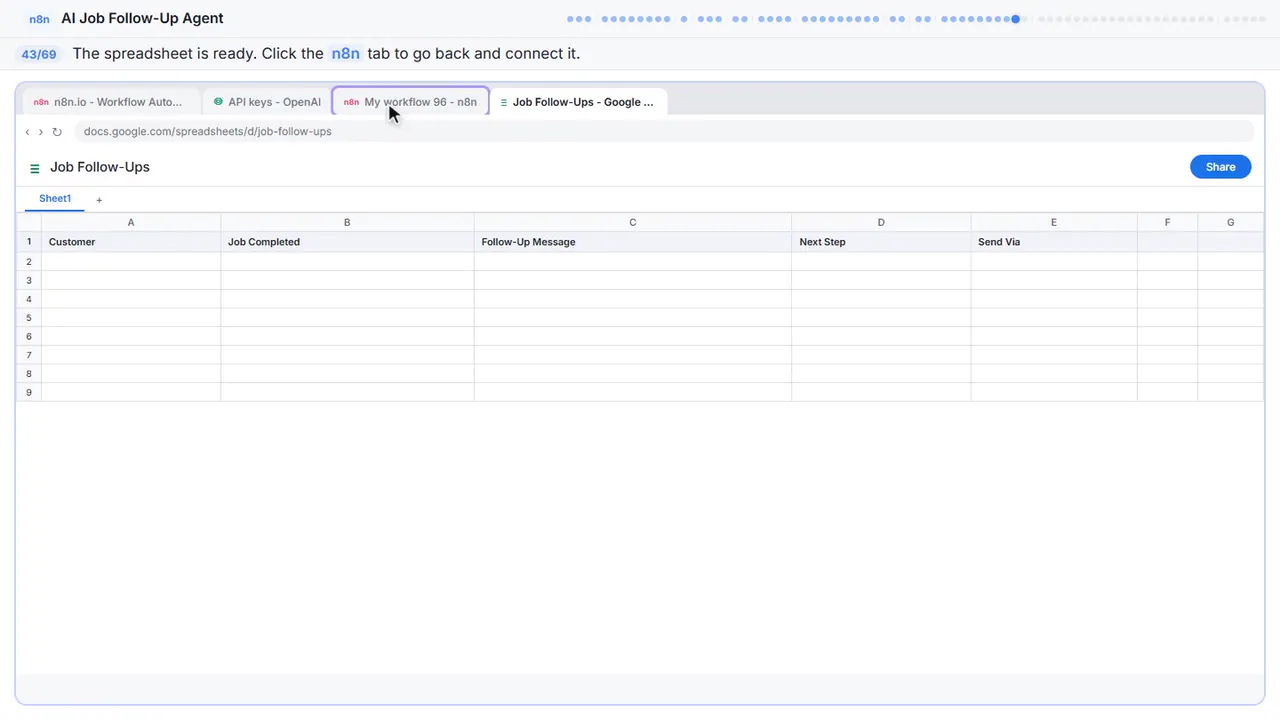Reload the page with the refresh icon

coord(57,132)
